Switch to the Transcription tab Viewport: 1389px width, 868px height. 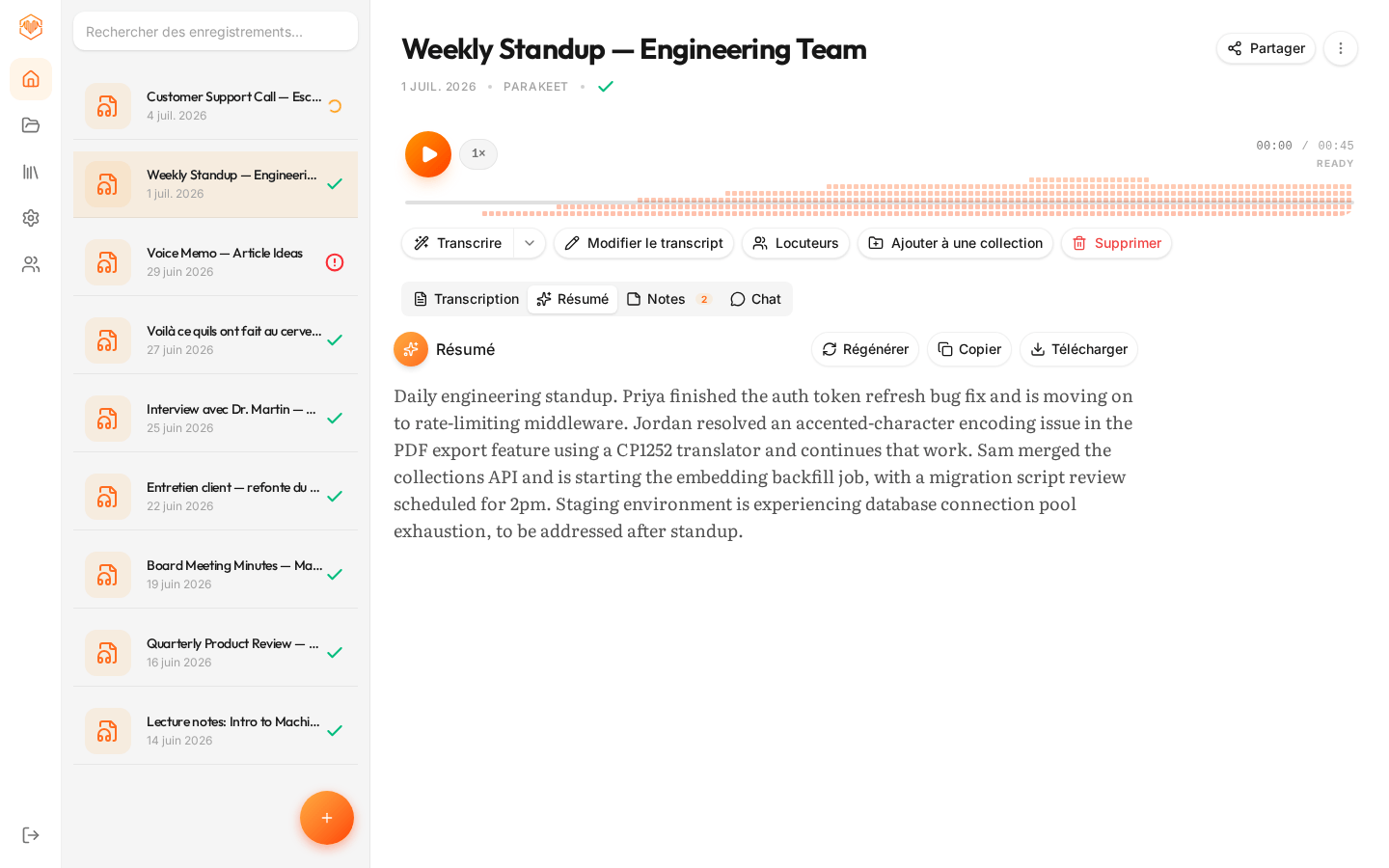click(467, 299)
